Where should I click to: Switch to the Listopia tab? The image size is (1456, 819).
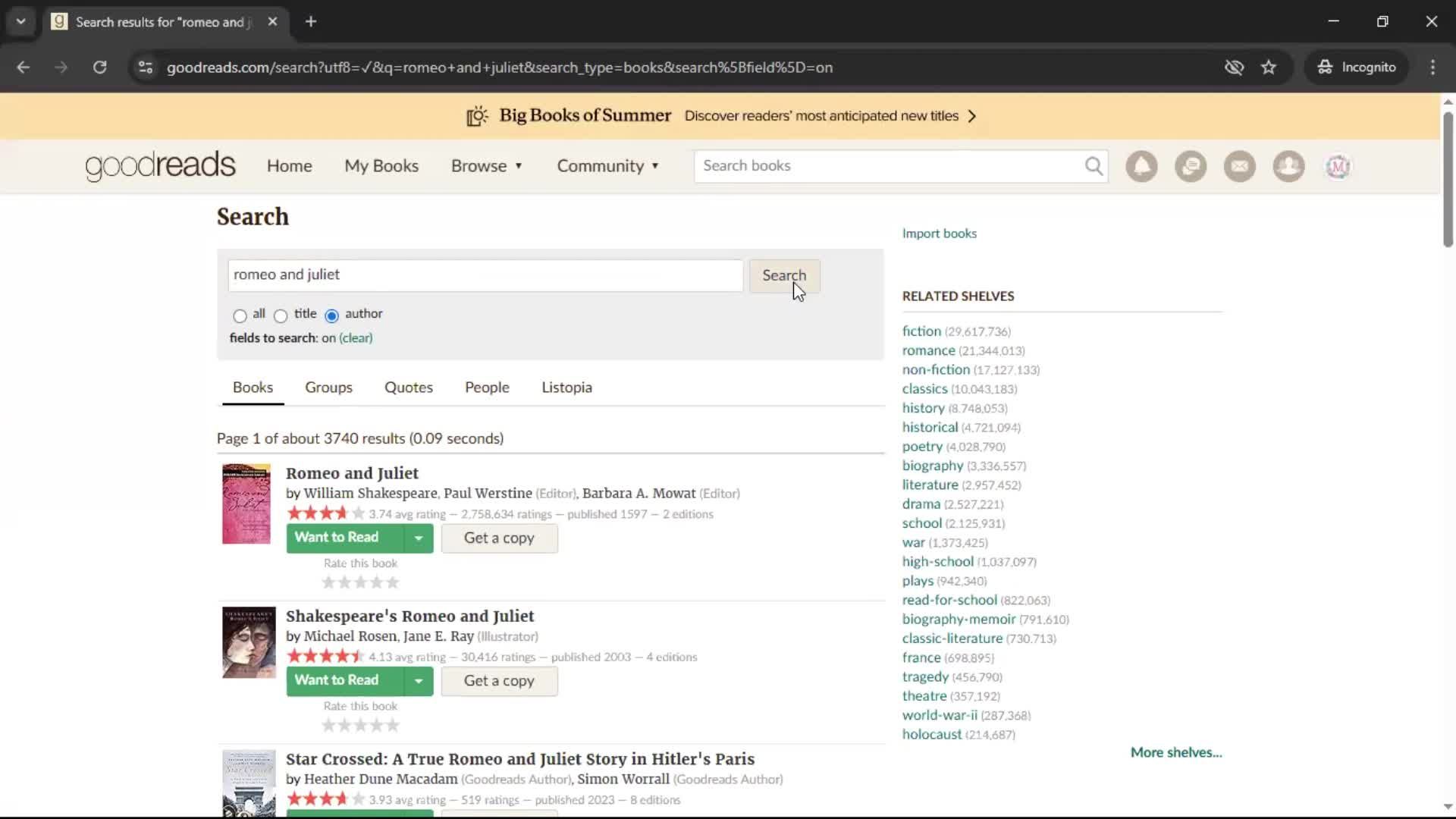(x=566, y=388)
